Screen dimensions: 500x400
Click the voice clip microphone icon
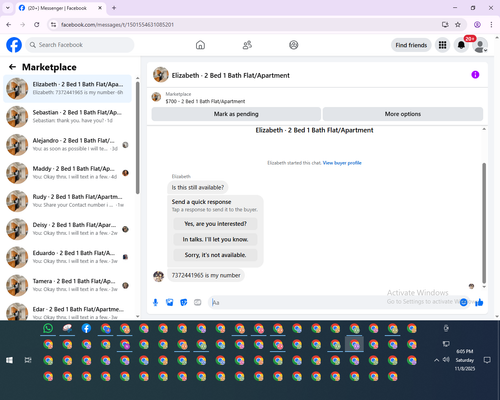155,302
